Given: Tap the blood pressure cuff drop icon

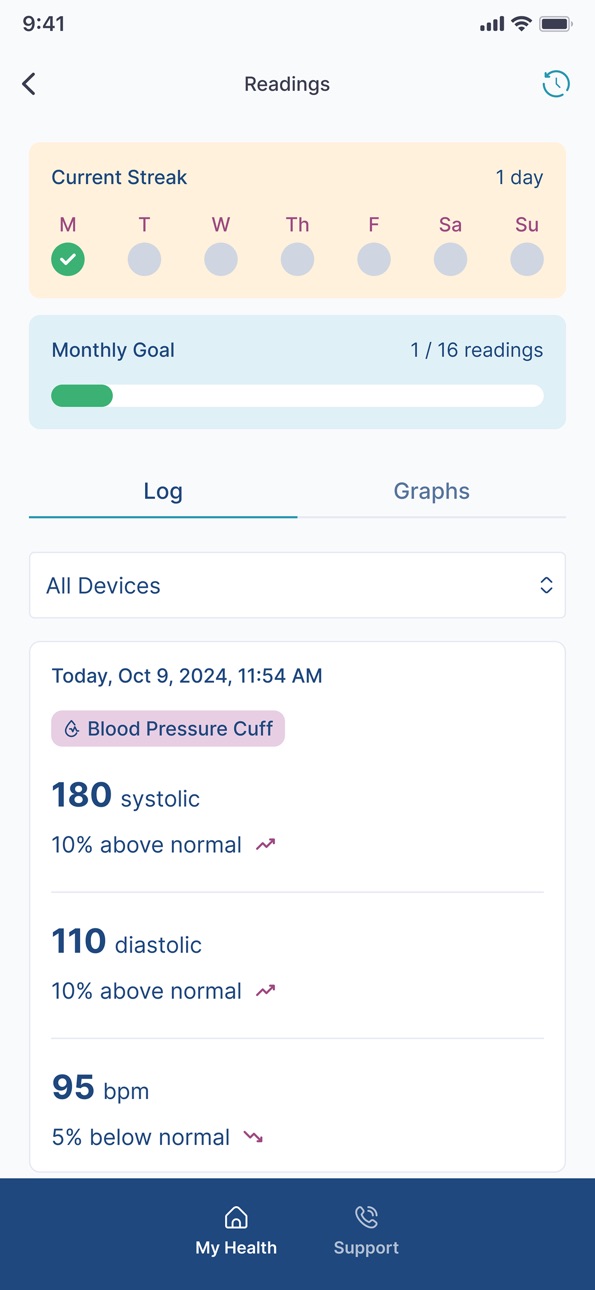Looking at the screenshot, I should pyautogui.click(x=72, y=729).
